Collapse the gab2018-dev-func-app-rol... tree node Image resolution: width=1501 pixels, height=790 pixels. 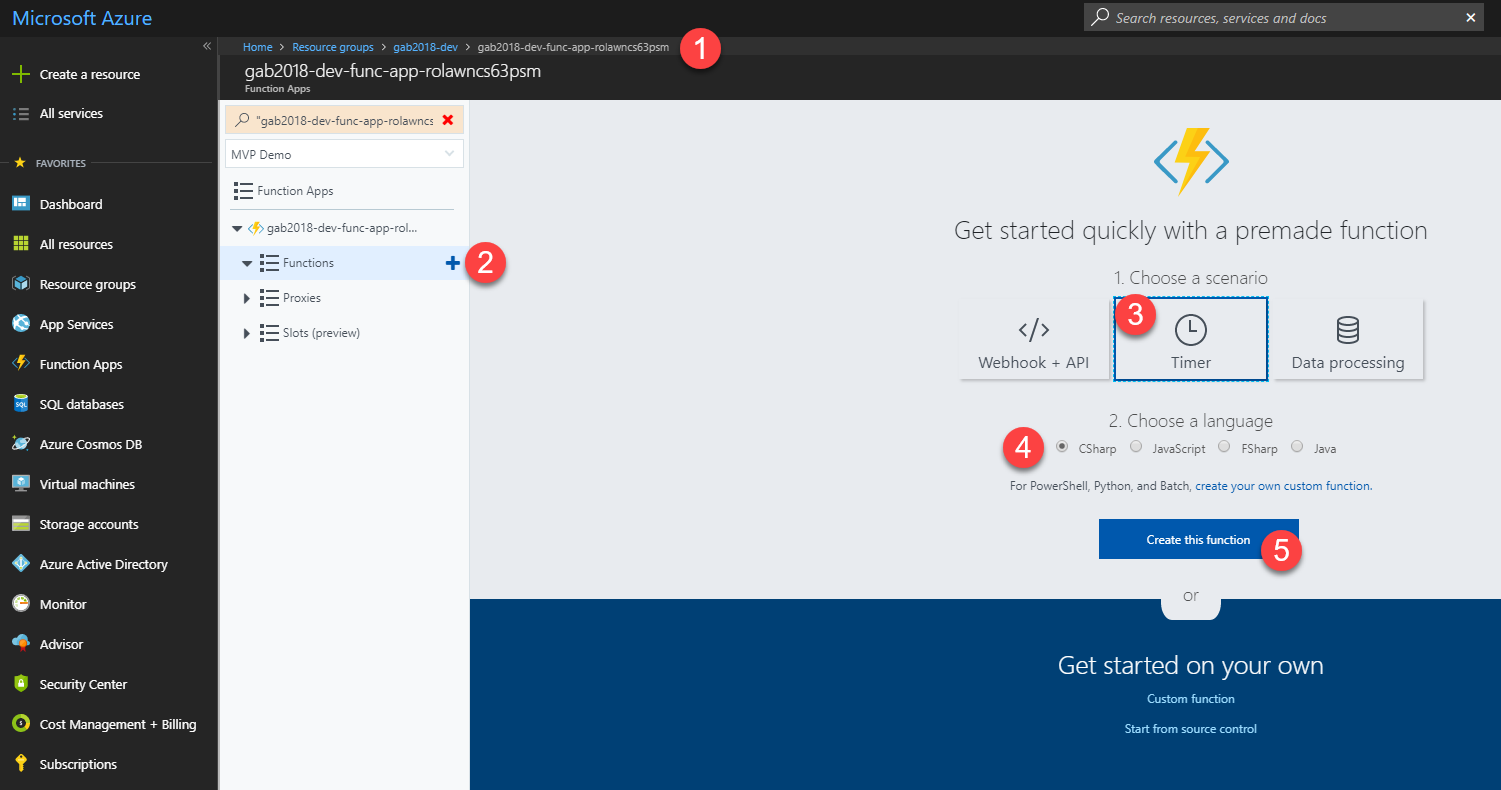pyautogui.click(x=237, y=228)
